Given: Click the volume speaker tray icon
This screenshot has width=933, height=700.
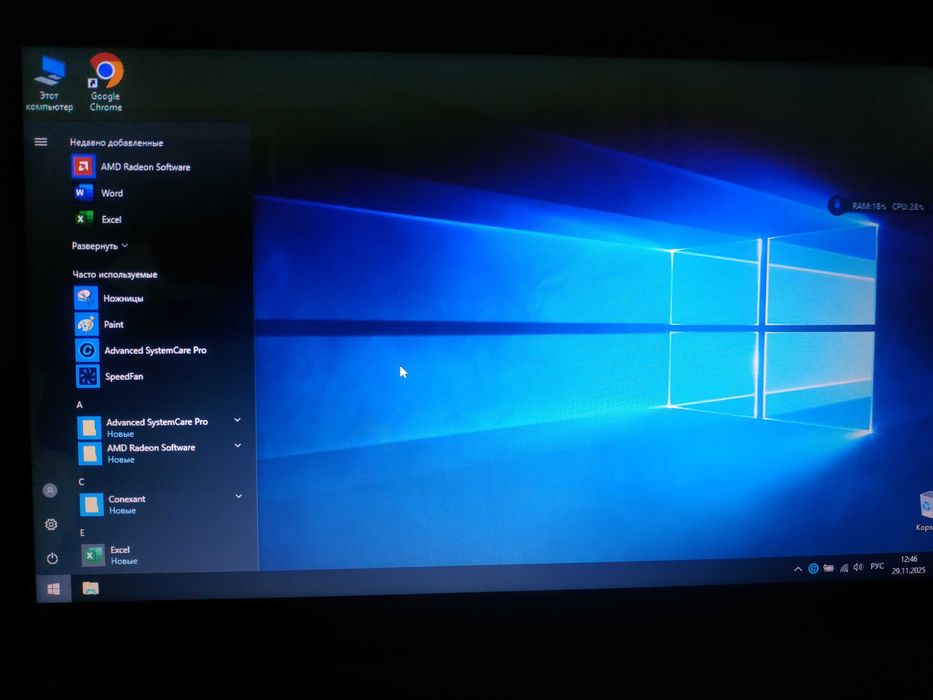Looking at the screenshot, I should point(857,567).
